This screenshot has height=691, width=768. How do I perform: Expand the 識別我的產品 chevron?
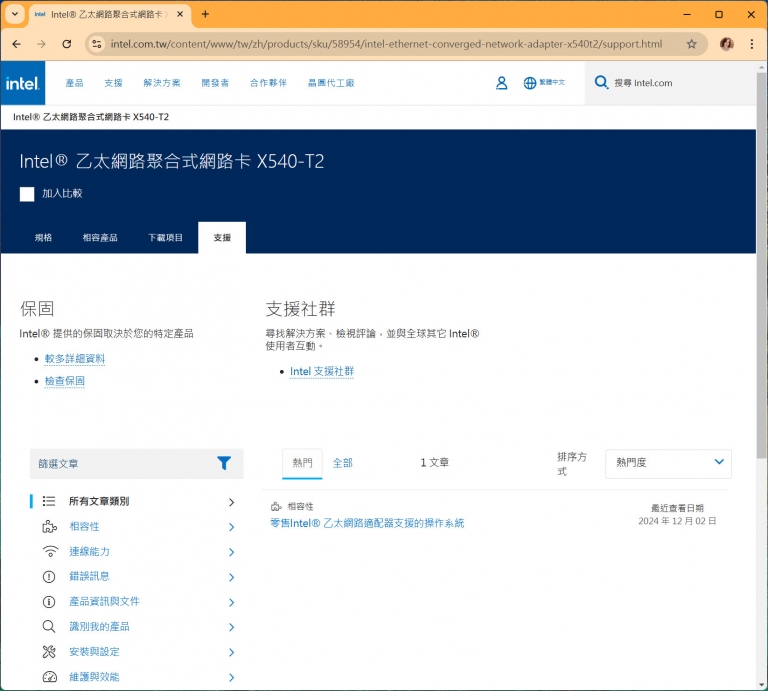click(231, 627)
